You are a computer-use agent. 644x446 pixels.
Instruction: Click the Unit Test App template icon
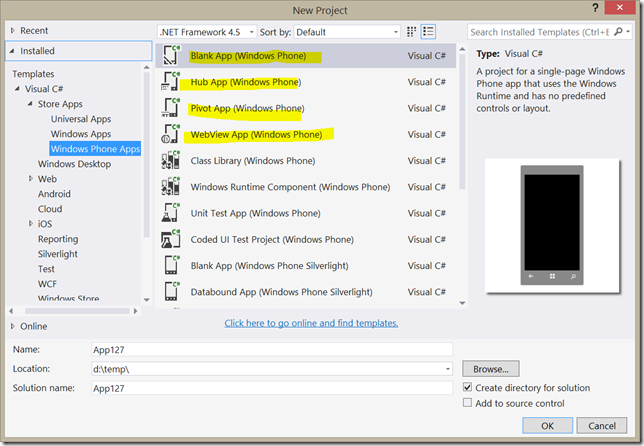click(x=171, y=213)
